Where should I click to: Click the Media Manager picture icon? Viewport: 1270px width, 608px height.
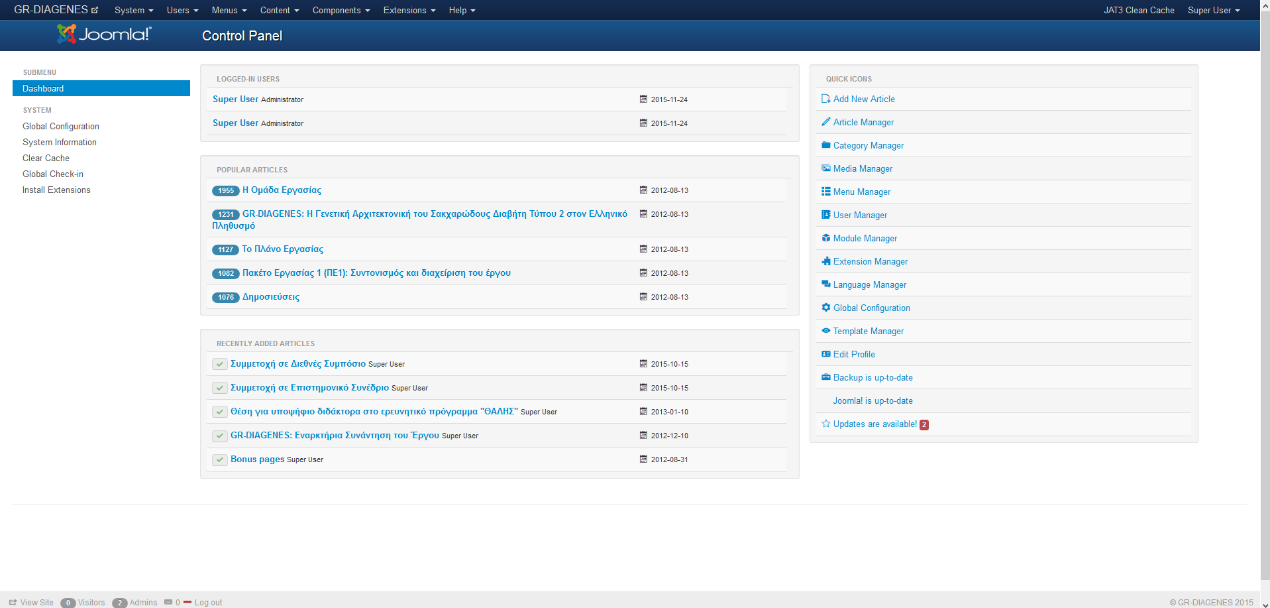click(825, 168)
